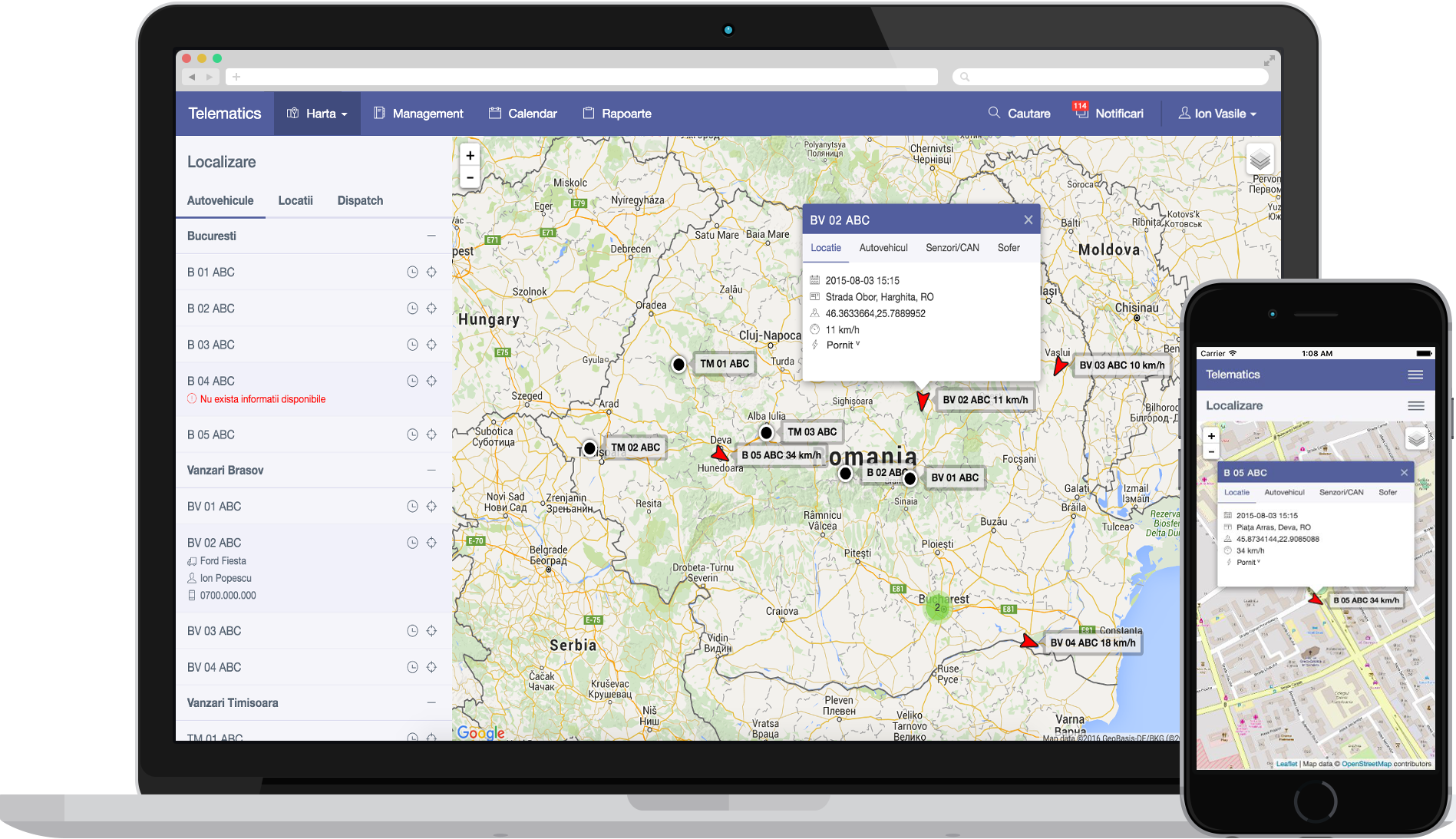The height and width of the screenshot is (839, 1456).
Task: Select Senzori/CAN tab in BV 02 popup
Action: pos(953,248)
